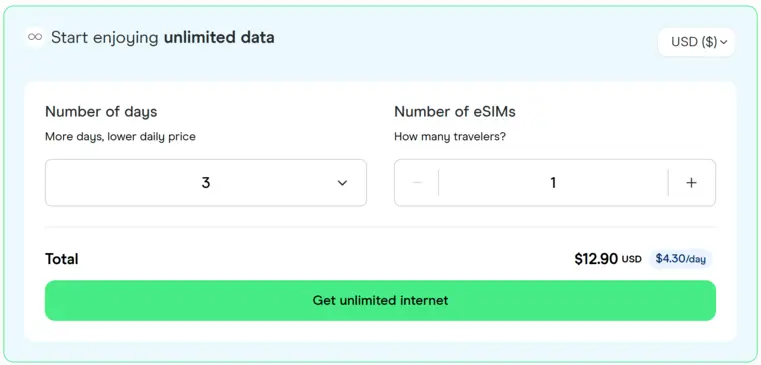Click the infinity symbol icon

click(x=35, y=37)
